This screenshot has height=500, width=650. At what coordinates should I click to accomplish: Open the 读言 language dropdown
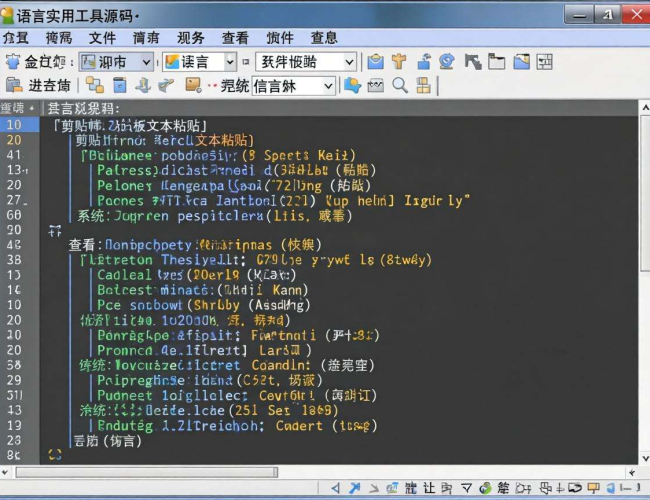199,62
